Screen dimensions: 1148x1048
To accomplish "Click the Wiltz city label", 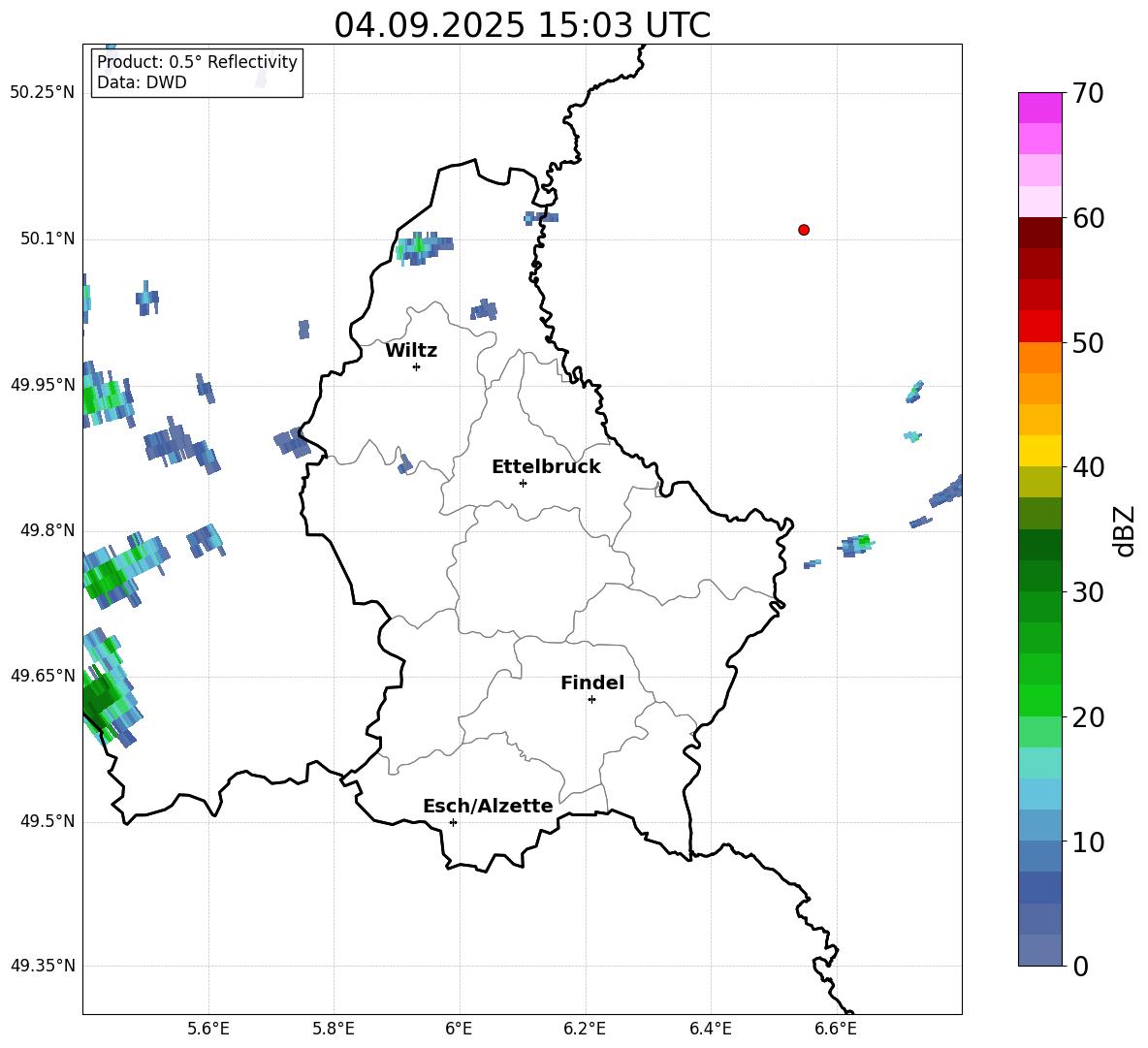I will [411, 351].
